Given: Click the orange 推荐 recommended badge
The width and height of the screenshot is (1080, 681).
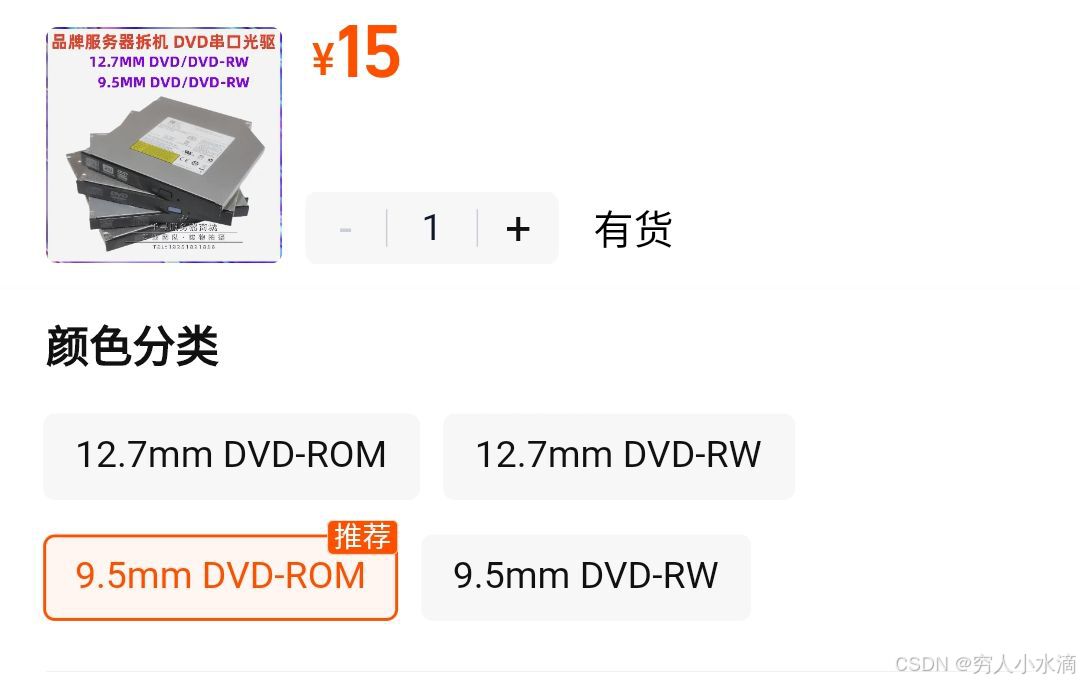Looking at the screenshot, I should point(362,537).
